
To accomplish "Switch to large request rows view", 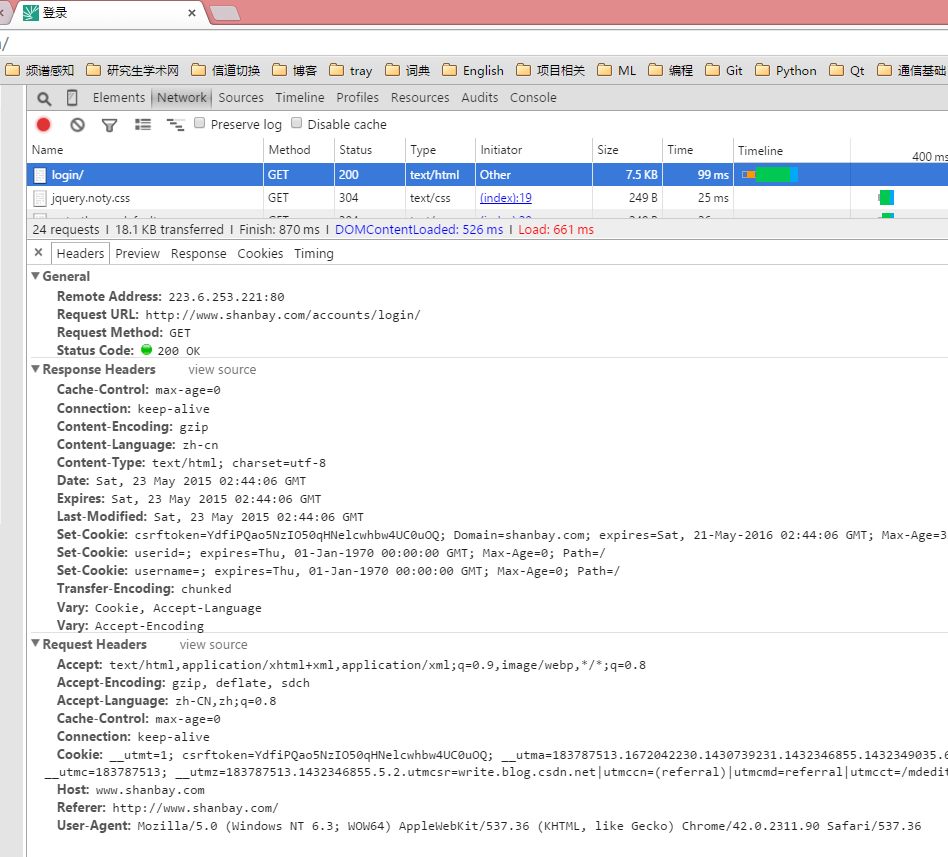I will click(x=143, y=125).
